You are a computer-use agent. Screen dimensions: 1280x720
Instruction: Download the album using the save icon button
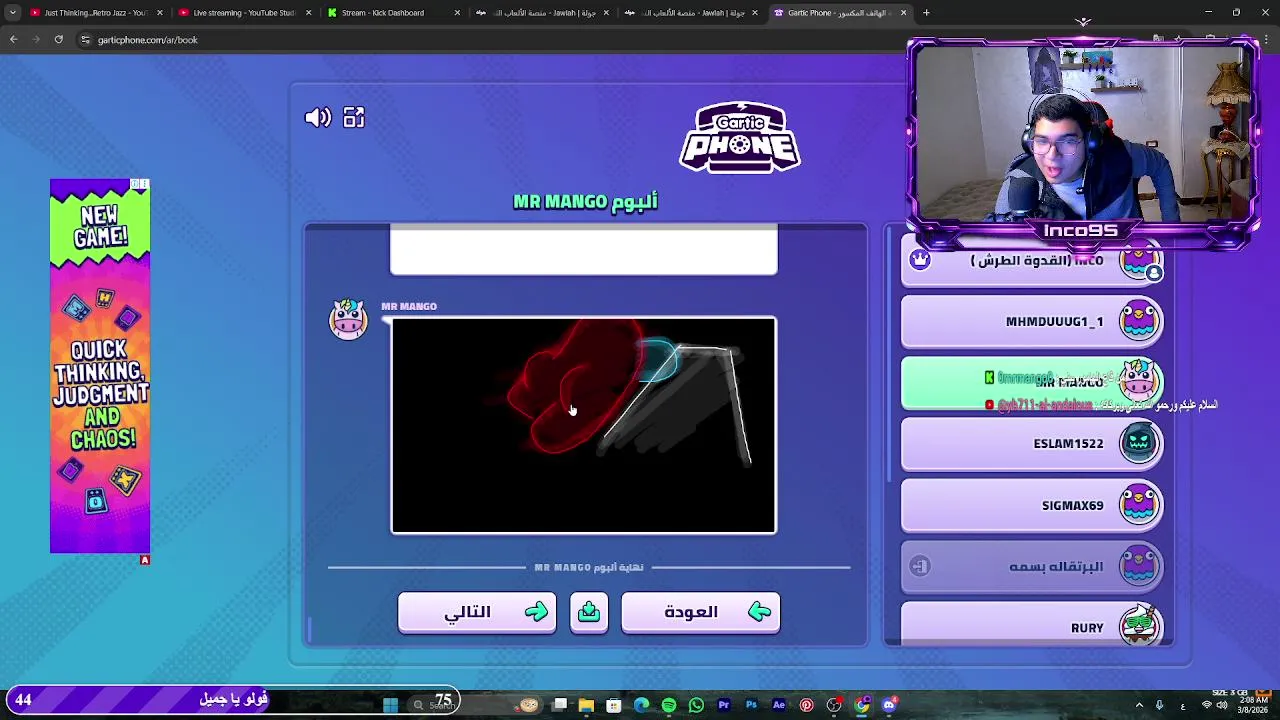click(589, 612)
